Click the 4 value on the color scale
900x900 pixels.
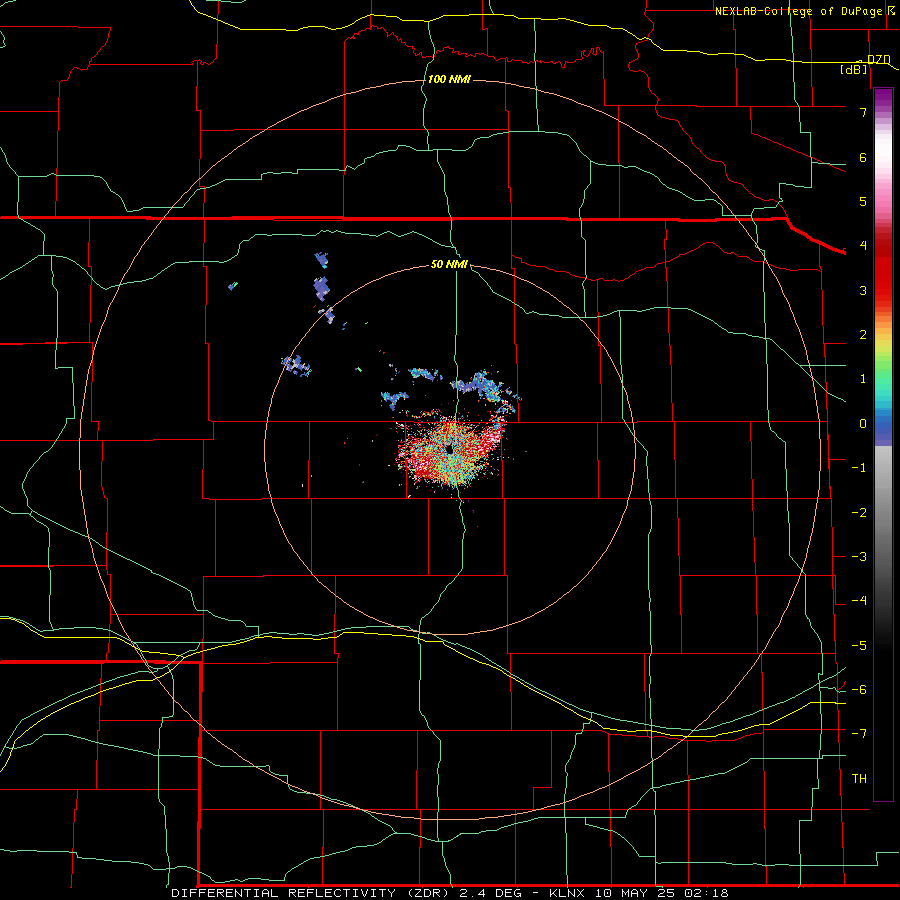pos(863,246)
